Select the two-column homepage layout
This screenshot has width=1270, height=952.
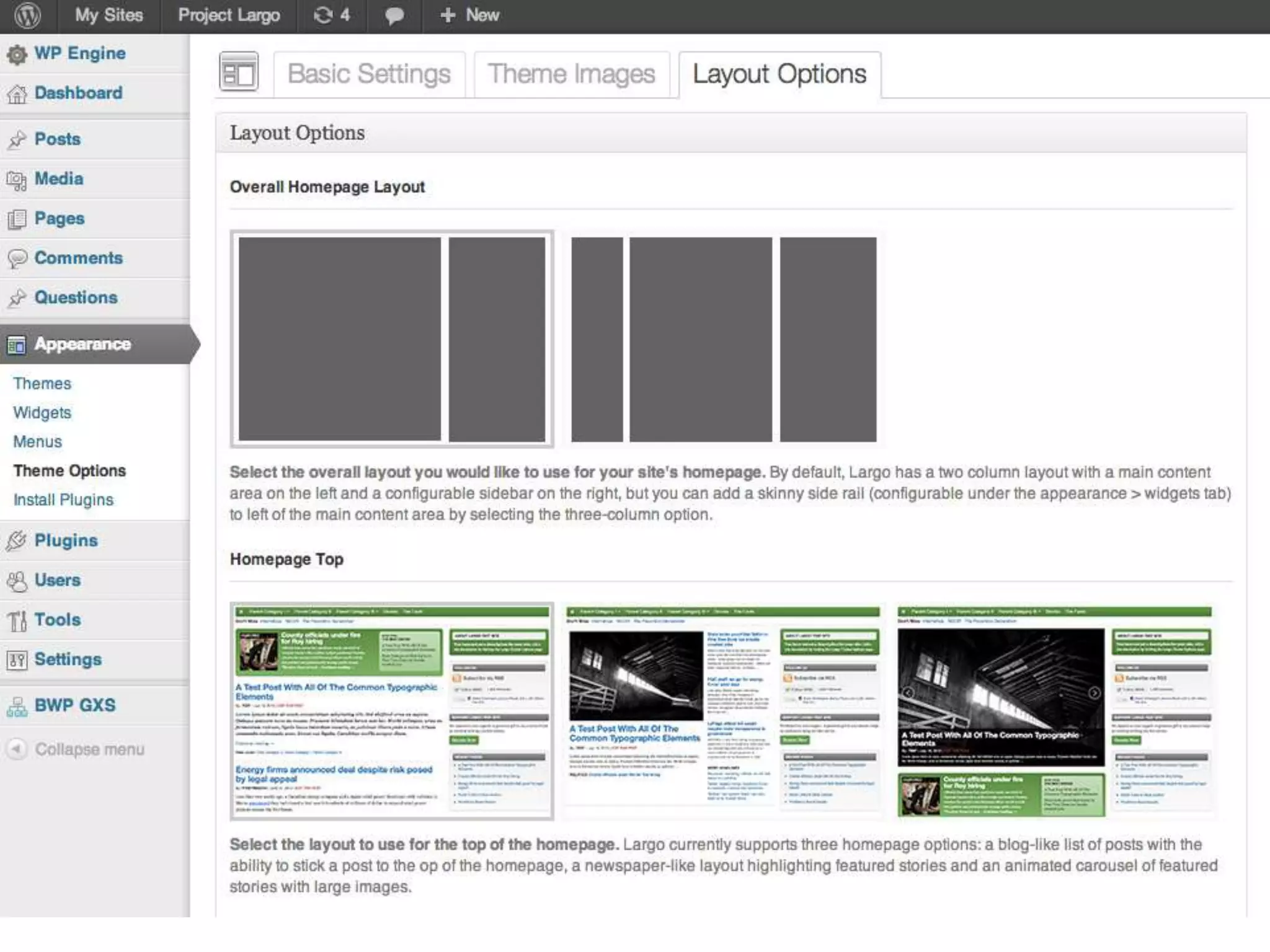[x=391, y=339]
